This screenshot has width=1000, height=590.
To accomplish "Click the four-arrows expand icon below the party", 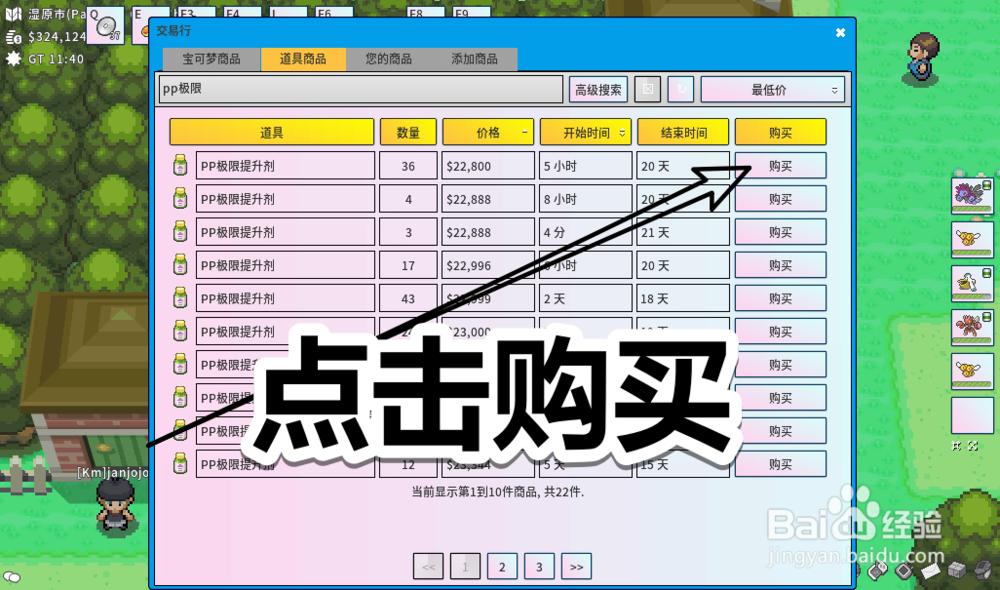I will 973,446.
